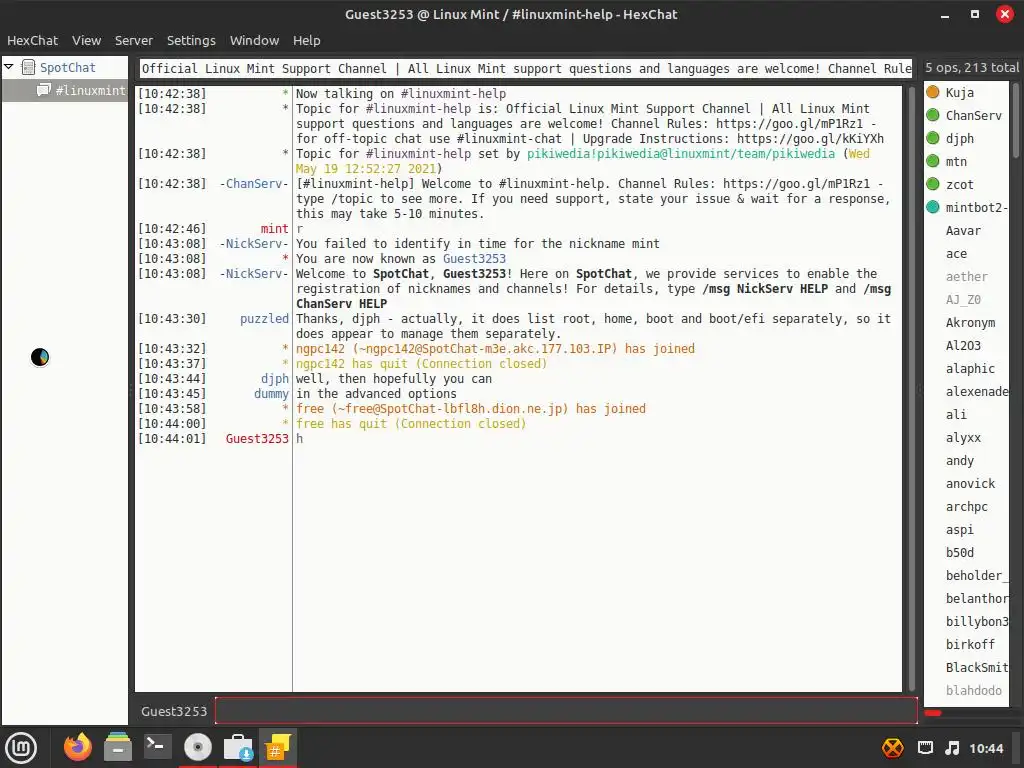Select mtn in the user list
The height and width of the screenshot is (768, 1024).
point(956,161)
